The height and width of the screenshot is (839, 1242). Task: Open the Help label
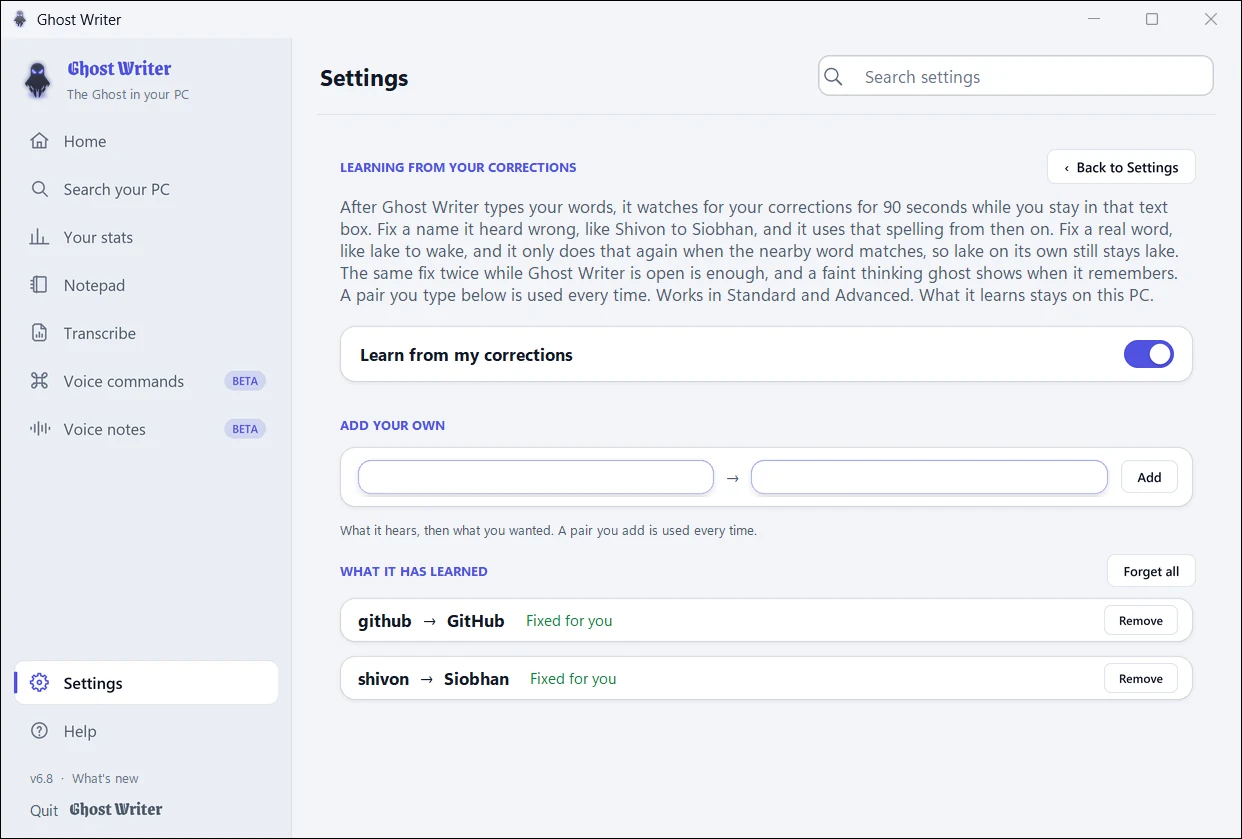[x=80, y=731]
